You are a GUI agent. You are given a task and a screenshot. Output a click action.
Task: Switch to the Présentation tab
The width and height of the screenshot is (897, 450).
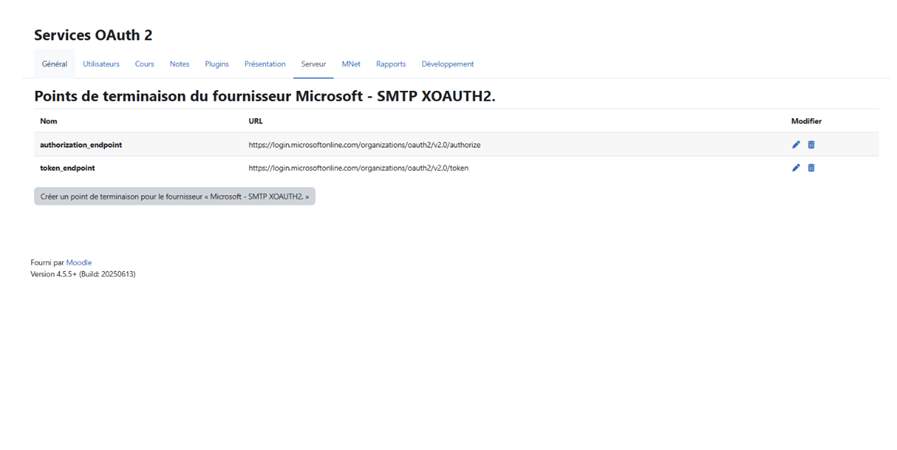click(x=265, y=64)
